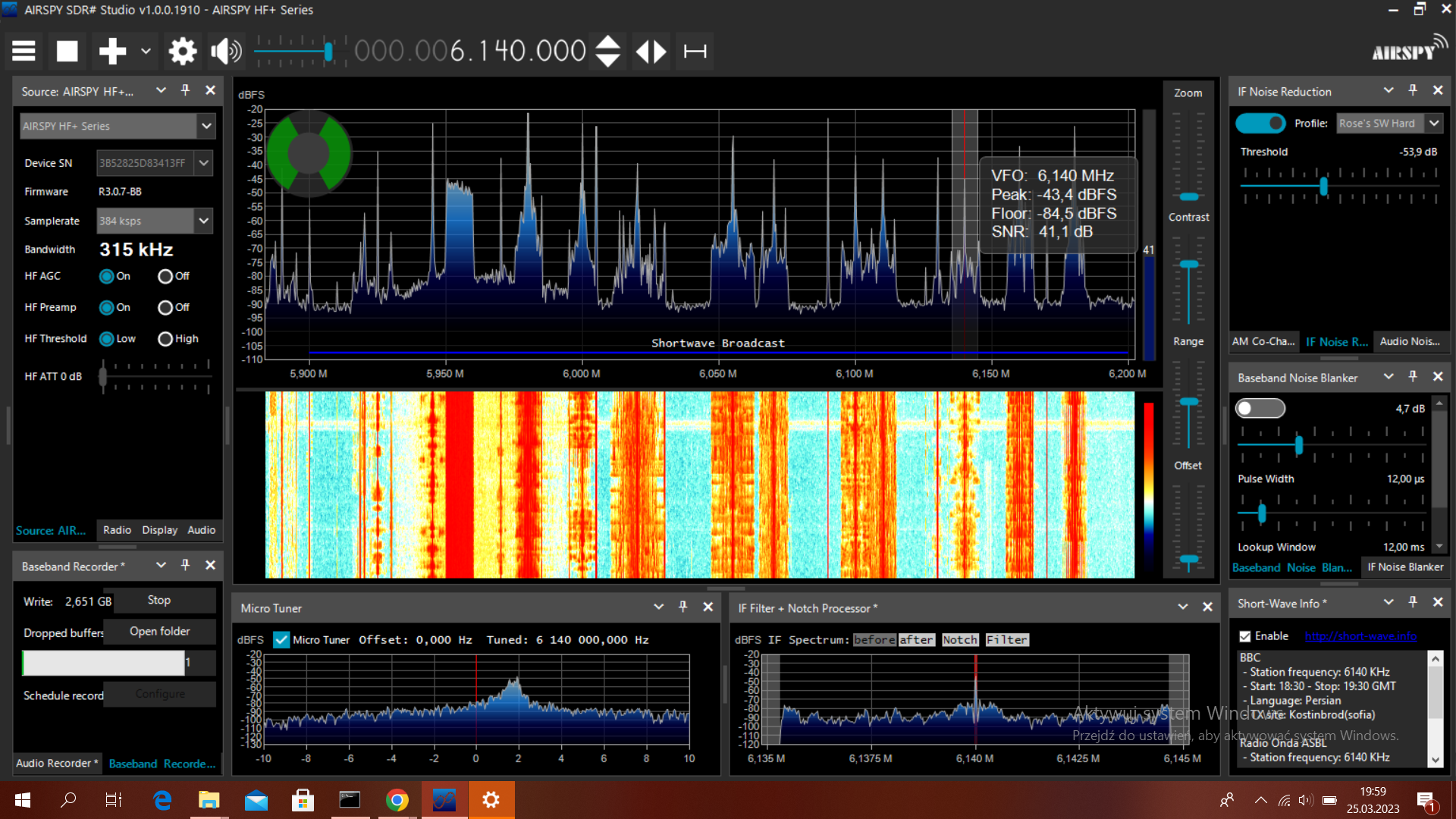Viewport: 1456px width, 819px height.
Task: Switch to the Display tab
Action: (159, 530)
